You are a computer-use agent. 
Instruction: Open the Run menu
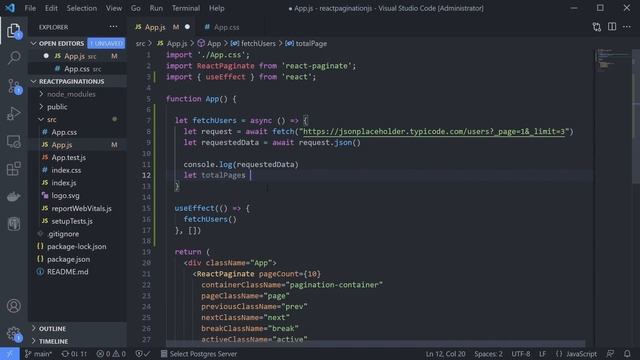tap(156, 8)
